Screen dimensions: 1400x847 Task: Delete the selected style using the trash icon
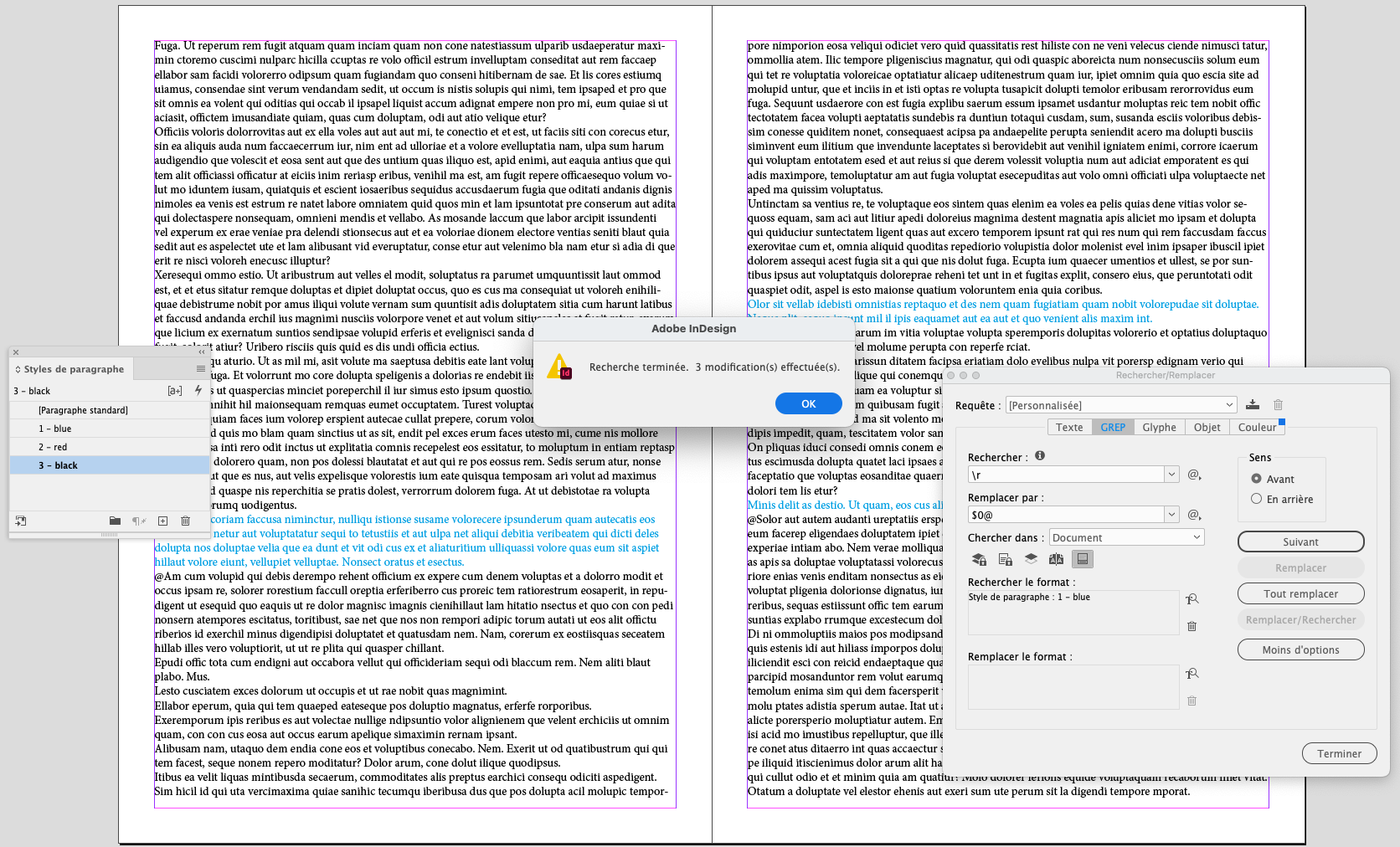(184, 521)
